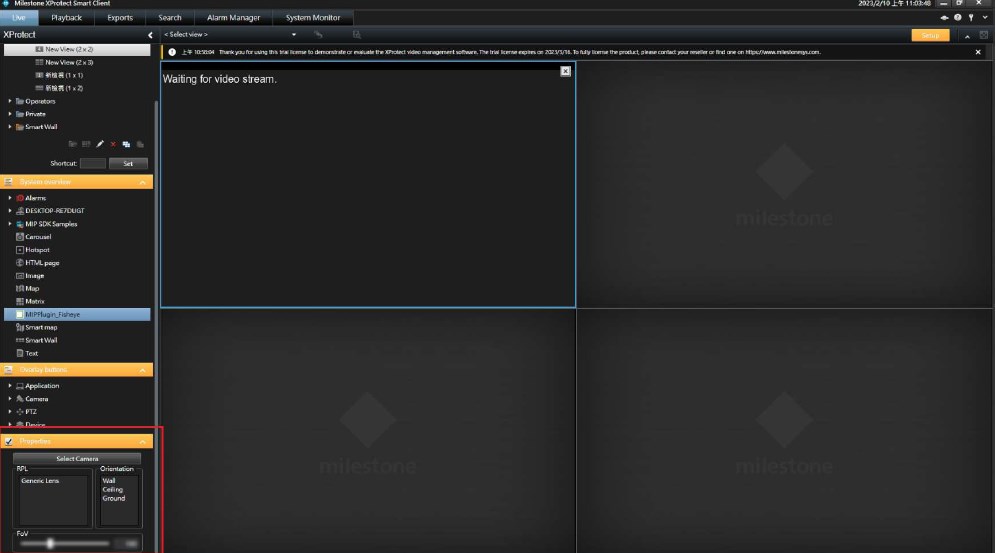Select New View (2 x 2)
Screen dimensions: 996x553
click(77, 49)
